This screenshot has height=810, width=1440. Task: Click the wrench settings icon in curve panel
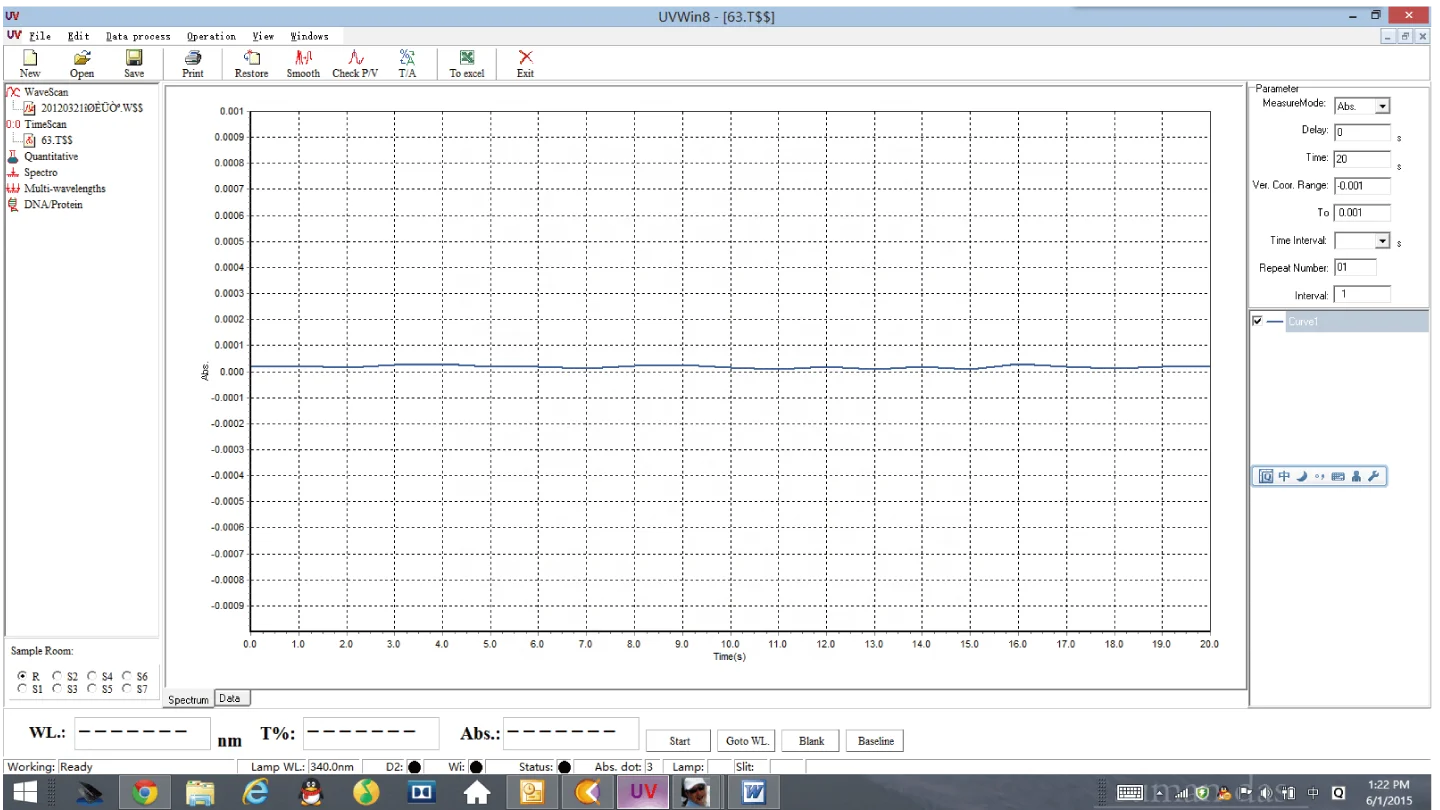click(x=1372, y=476)
